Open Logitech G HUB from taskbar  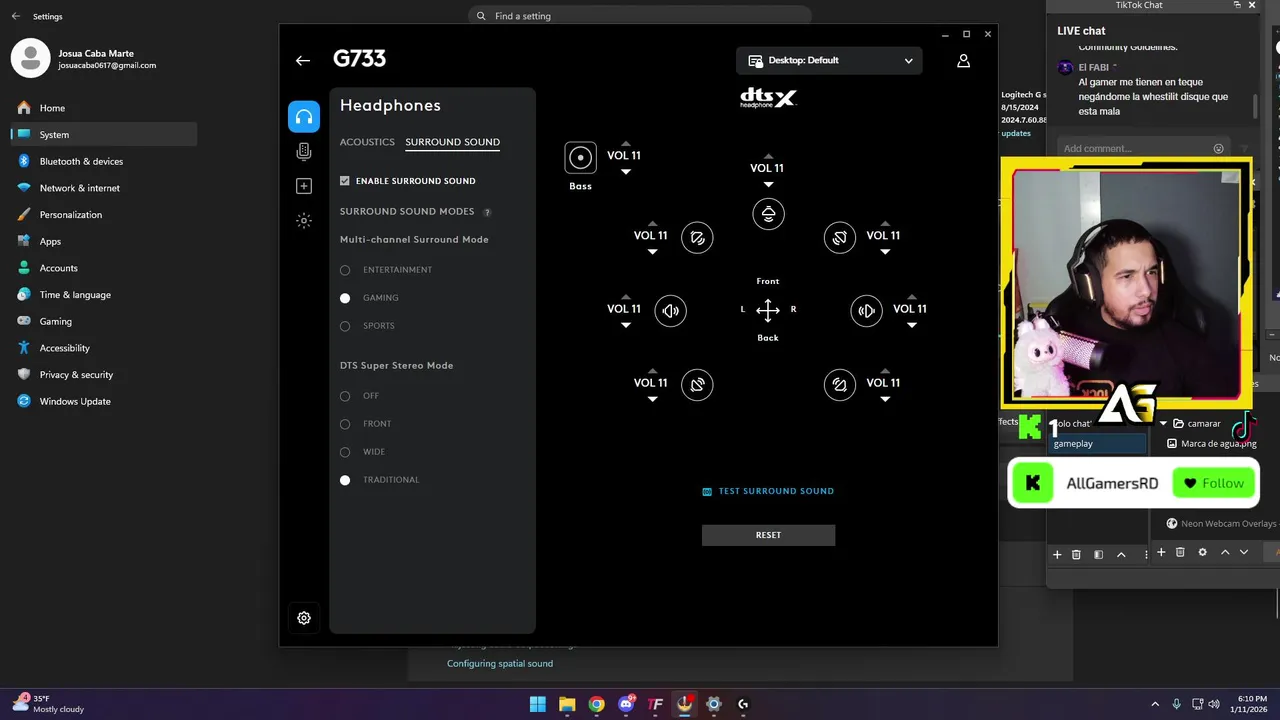pyautogui.click(x=743, y=704)
